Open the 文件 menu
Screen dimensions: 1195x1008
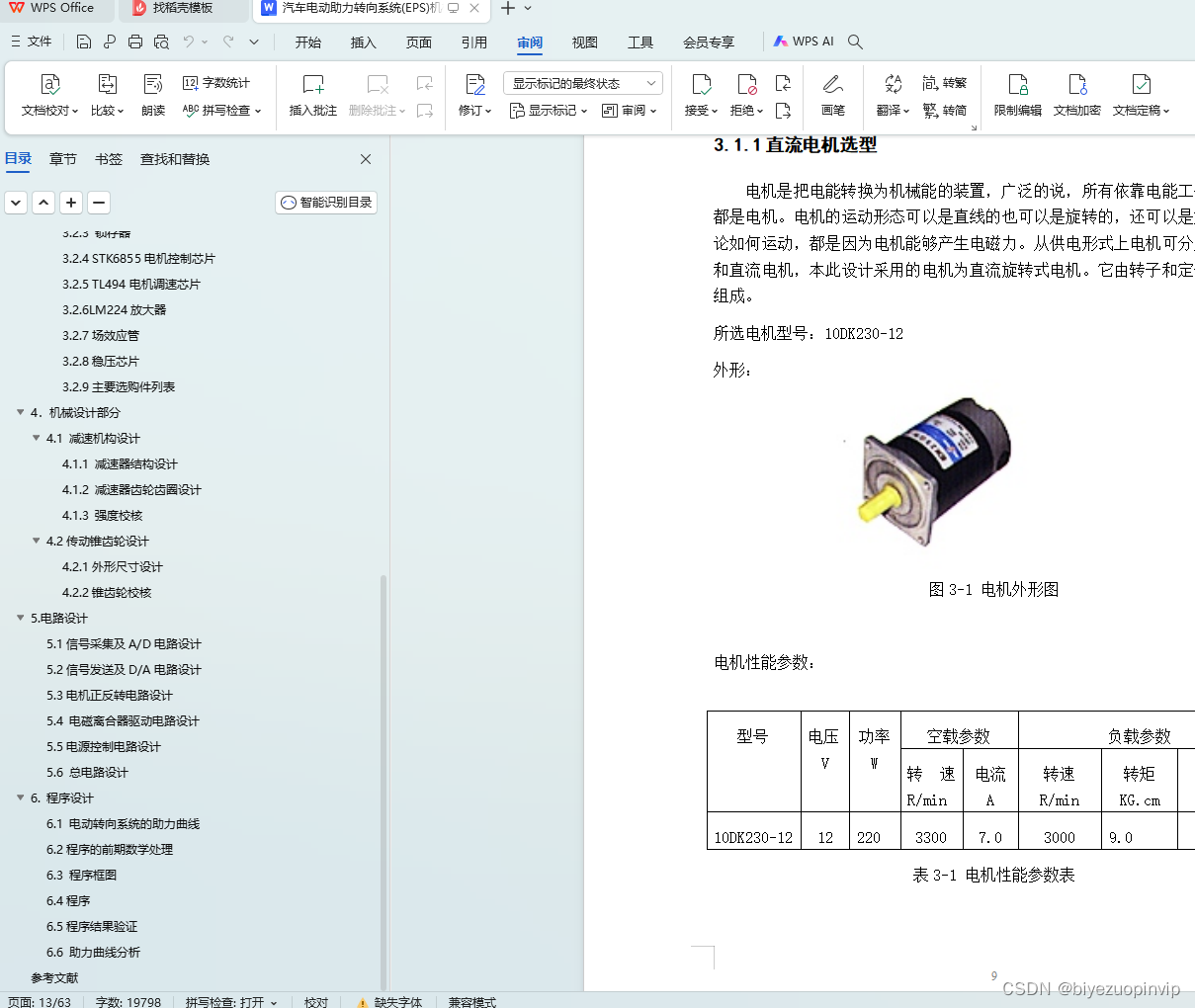pyautogui.click(x=32, y=42)
